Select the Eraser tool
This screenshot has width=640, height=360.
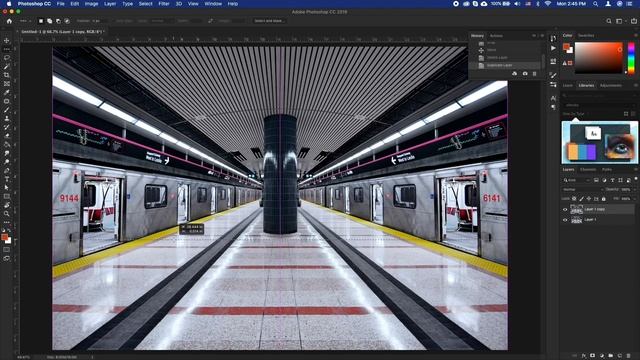[x=7, y=136]
